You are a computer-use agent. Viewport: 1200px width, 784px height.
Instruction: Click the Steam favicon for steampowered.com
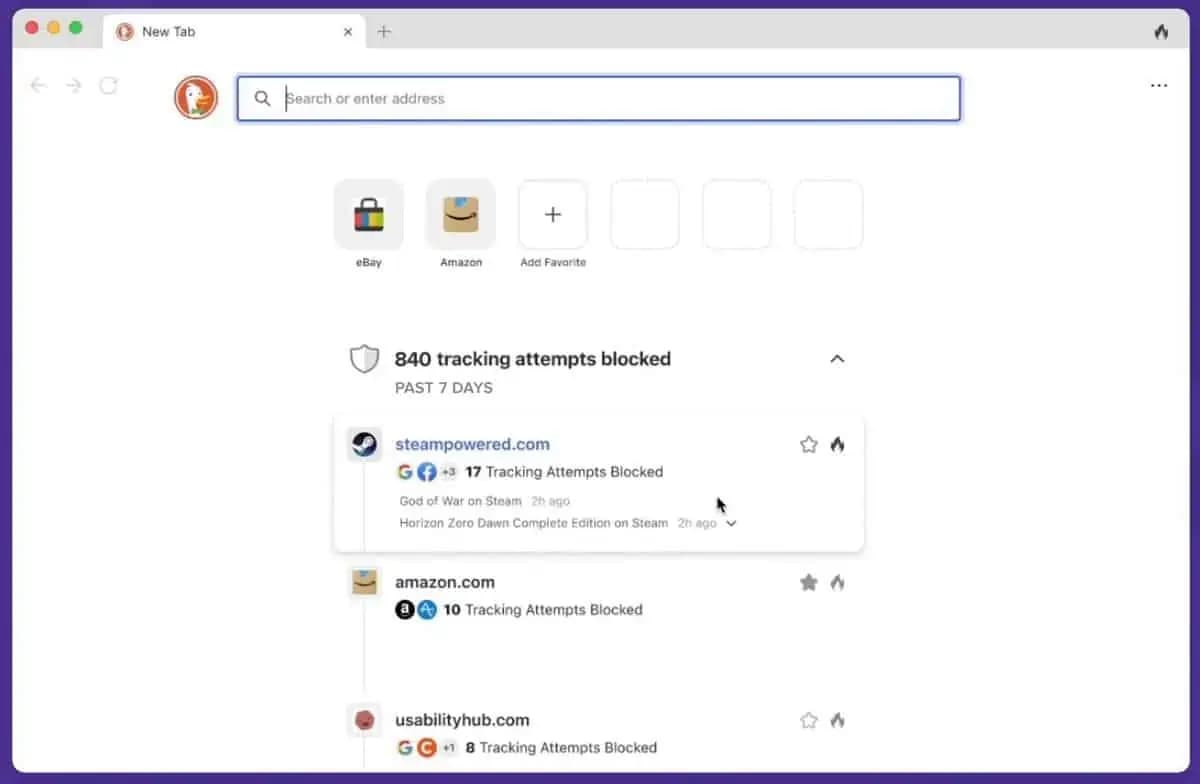(x=364, y=444)
